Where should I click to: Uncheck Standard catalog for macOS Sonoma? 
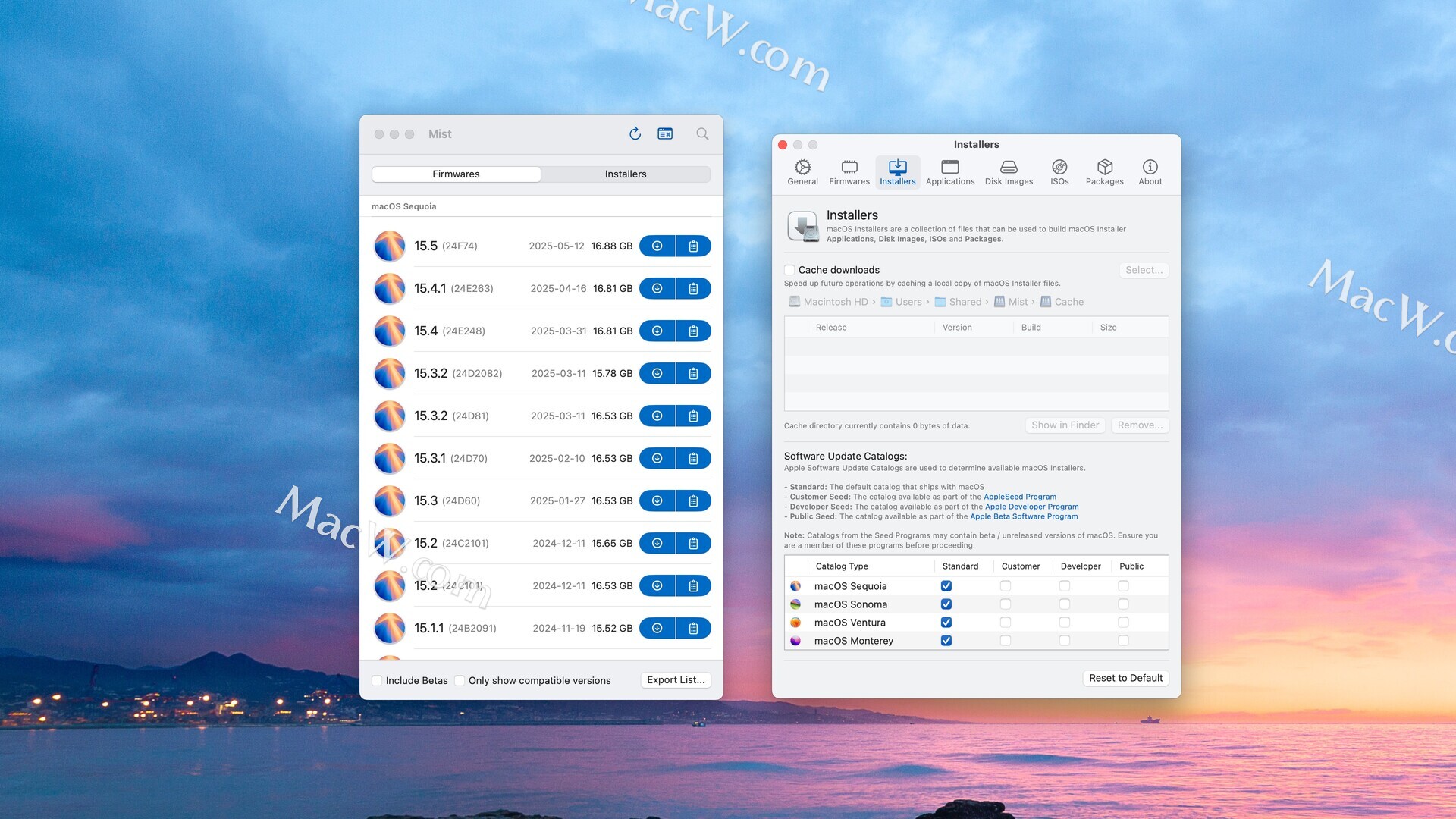[946, 604]
